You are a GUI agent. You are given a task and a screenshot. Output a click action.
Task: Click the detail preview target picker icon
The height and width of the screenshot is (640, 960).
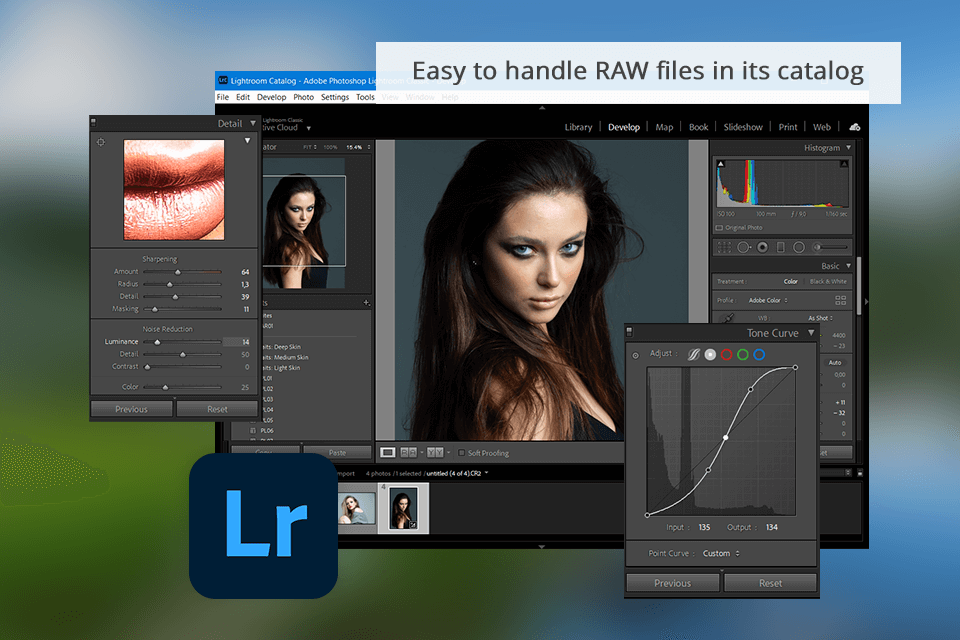pyautogui.click(x=101, y=142)
